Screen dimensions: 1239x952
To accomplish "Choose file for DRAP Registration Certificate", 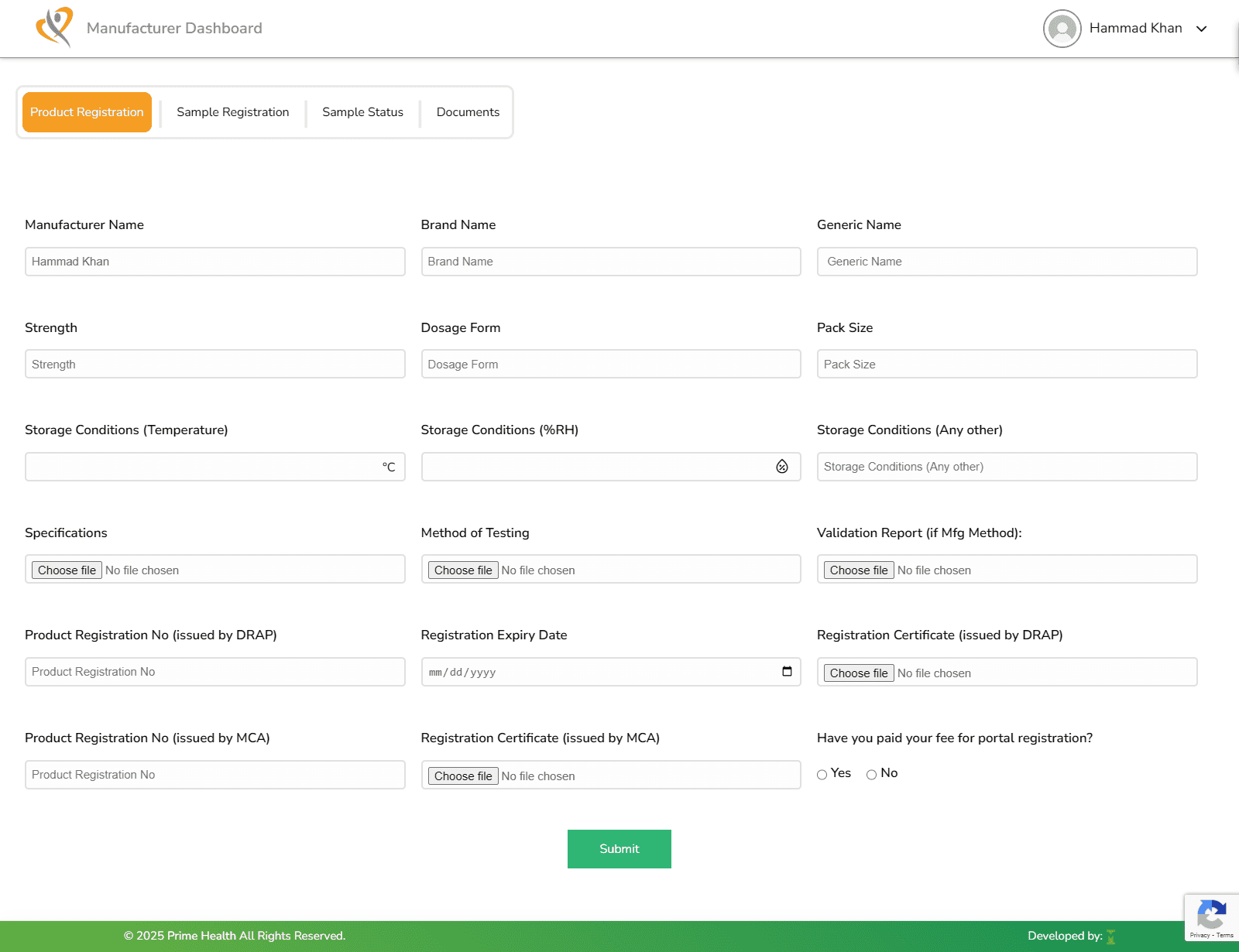I will 859,673.
